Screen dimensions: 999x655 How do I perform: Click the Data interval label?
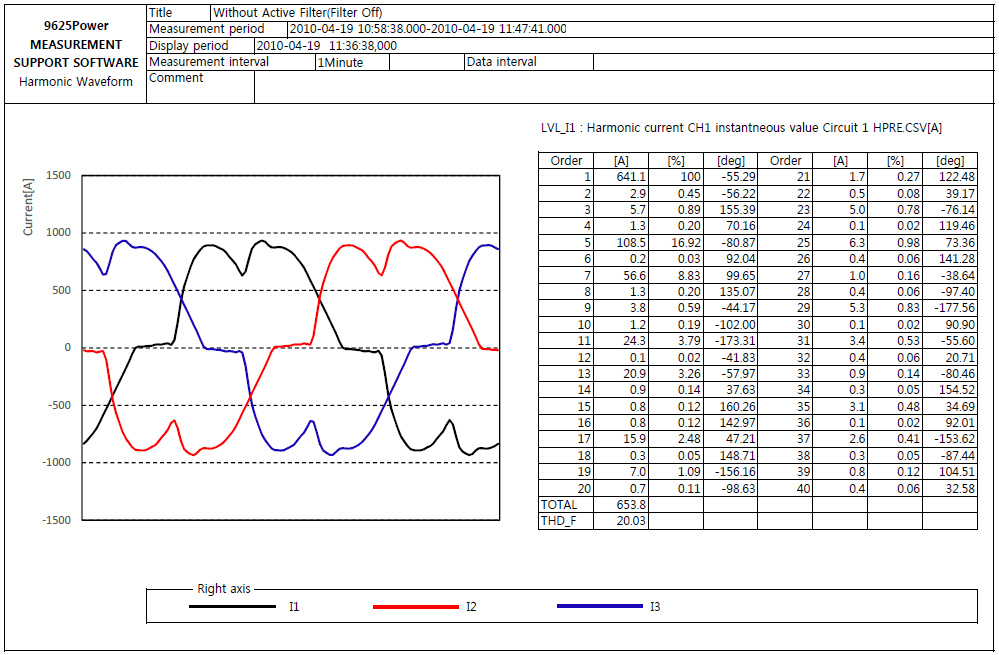502,62
